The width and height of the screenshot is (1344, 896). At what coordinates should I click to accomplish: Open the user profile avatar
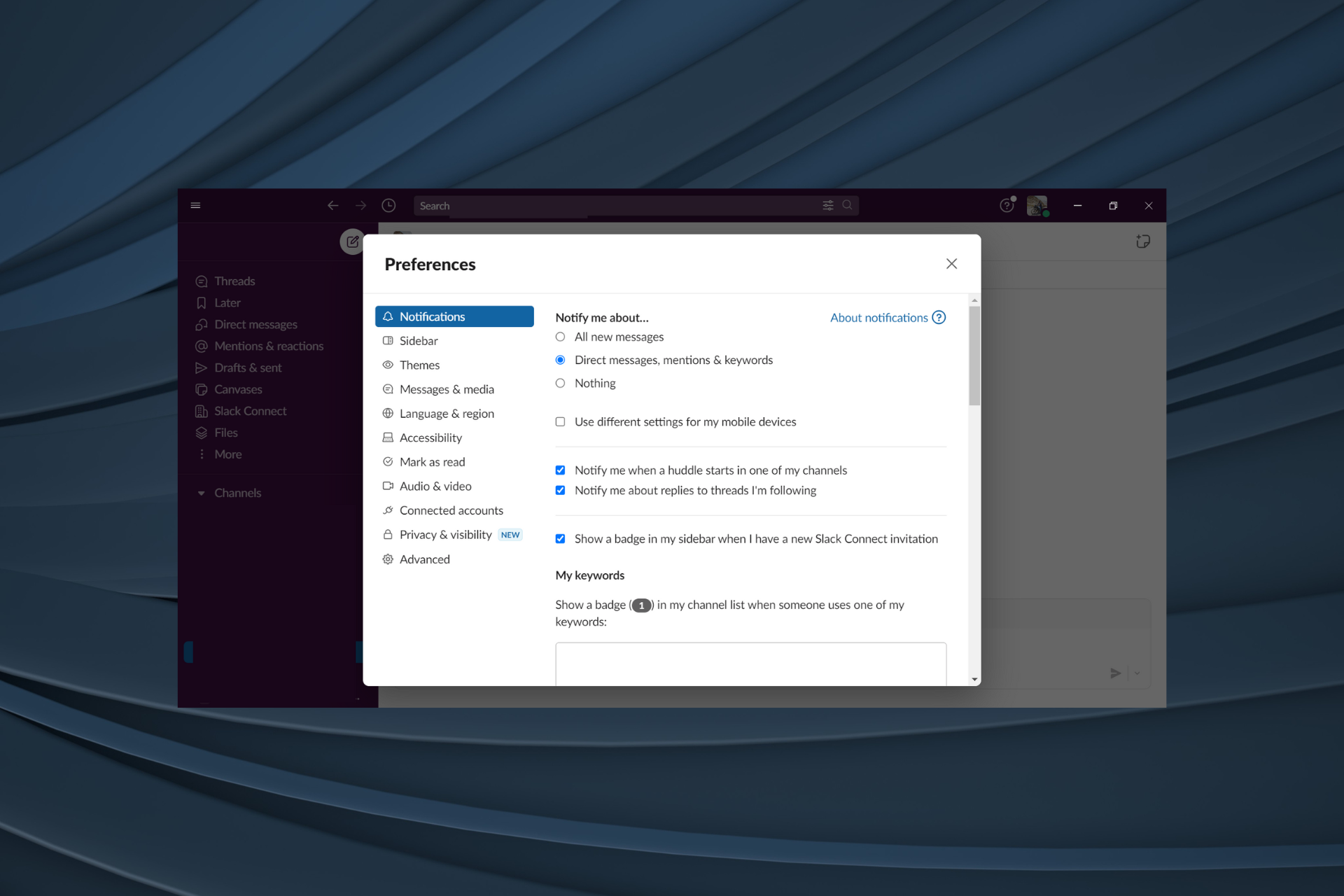[x=1037, y=206]
